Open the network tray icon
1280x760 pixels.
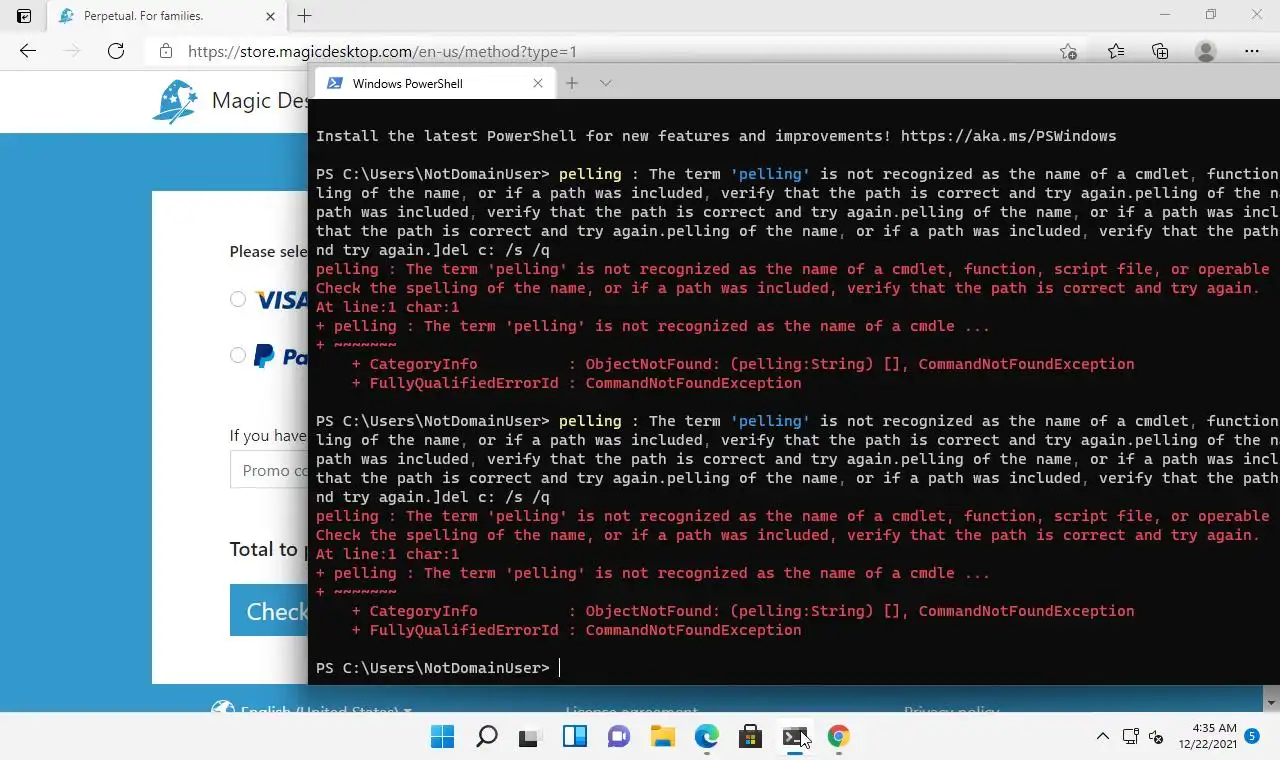1131,737
